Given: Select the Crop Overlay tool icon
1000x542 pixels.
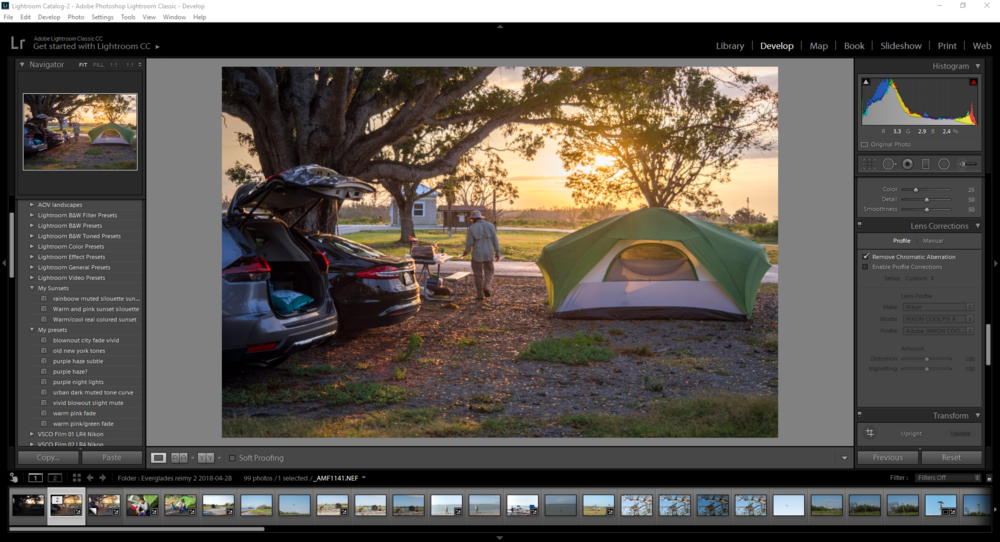Looking at the screenshot, I should tap(869, 163).
